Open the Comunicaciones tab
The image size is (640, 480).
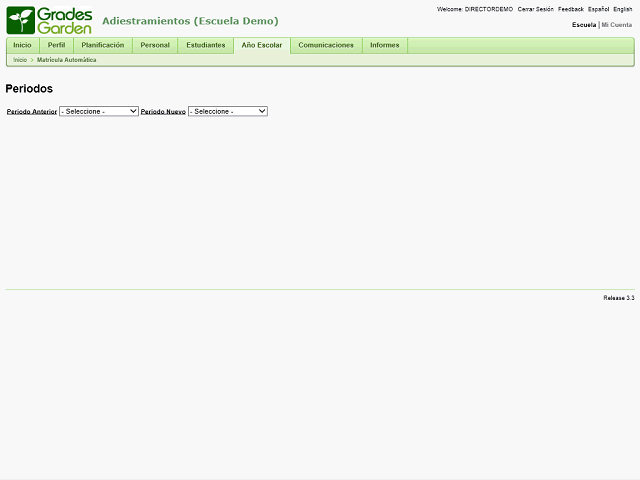pyautogui.click(x=326, y=45)
